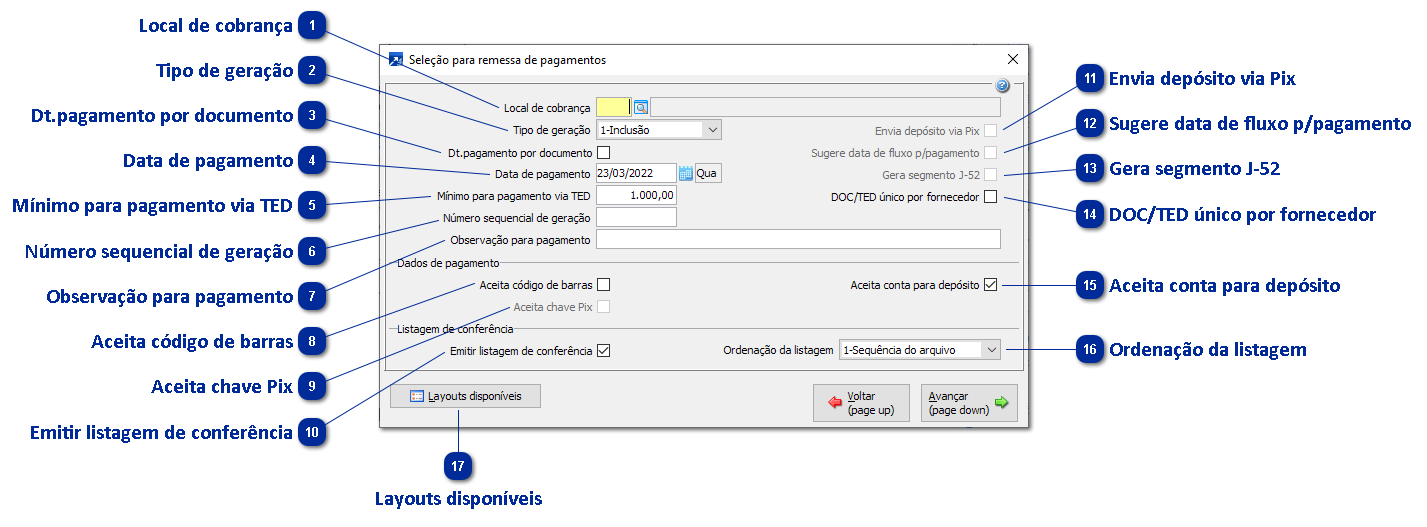Screen dimensions: 1427x527
Task: Uncheck Aceita conta para depósito
Action: tap(990, 285)
